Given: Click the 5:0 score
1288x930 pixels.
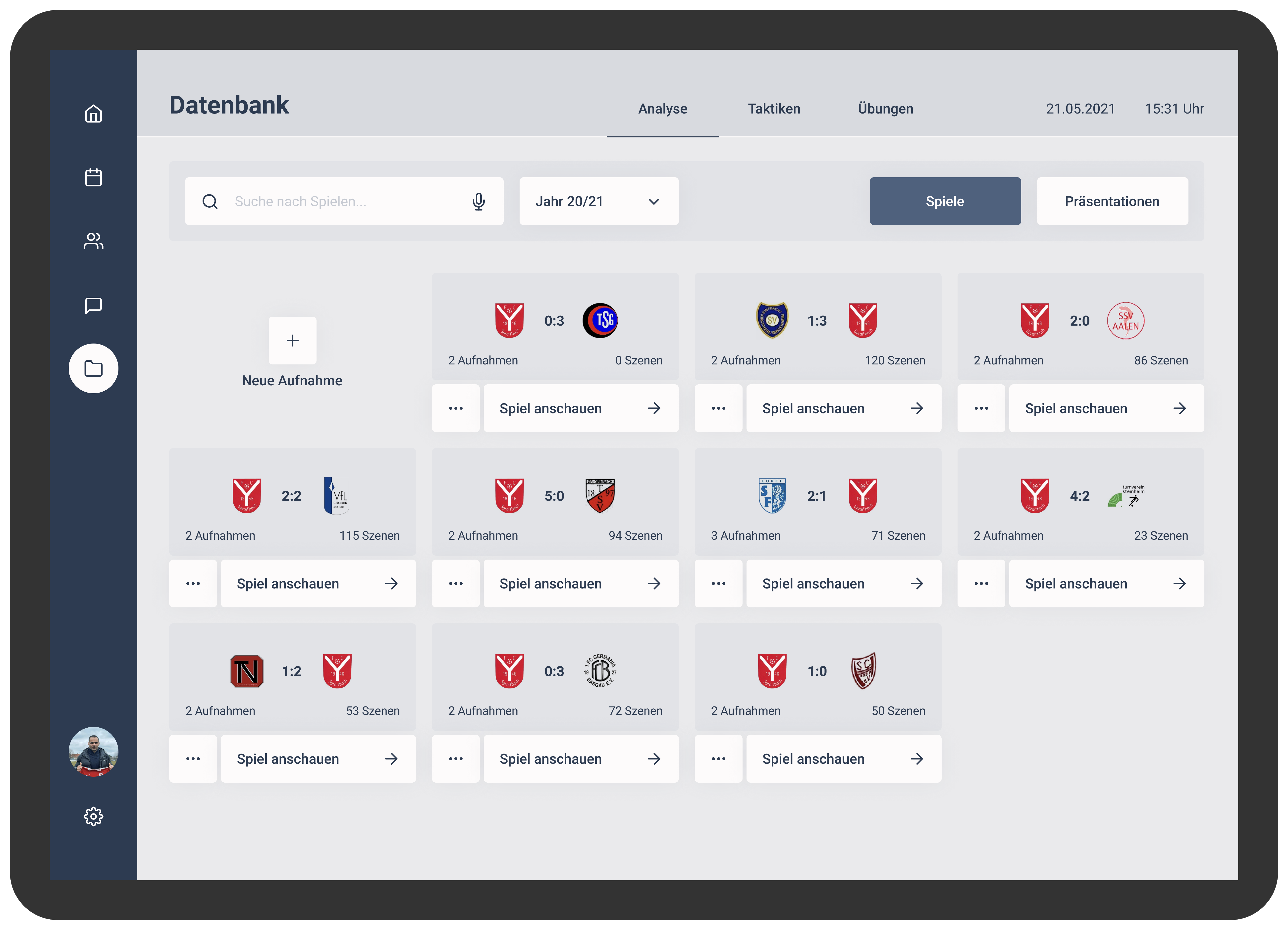Looking at the screenshot, I should (x=554, y=495).
